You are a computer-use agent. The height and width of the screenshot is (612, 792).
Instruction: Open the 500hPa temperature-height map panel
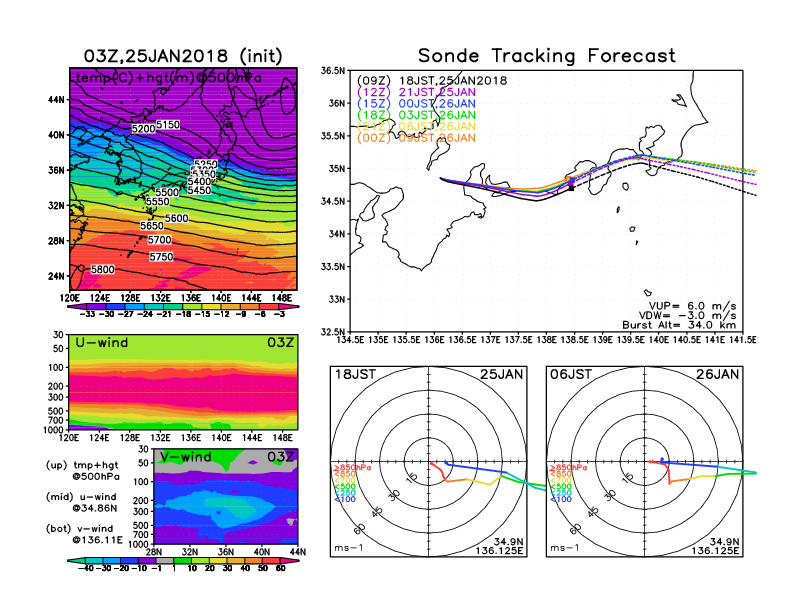(183, 179)
